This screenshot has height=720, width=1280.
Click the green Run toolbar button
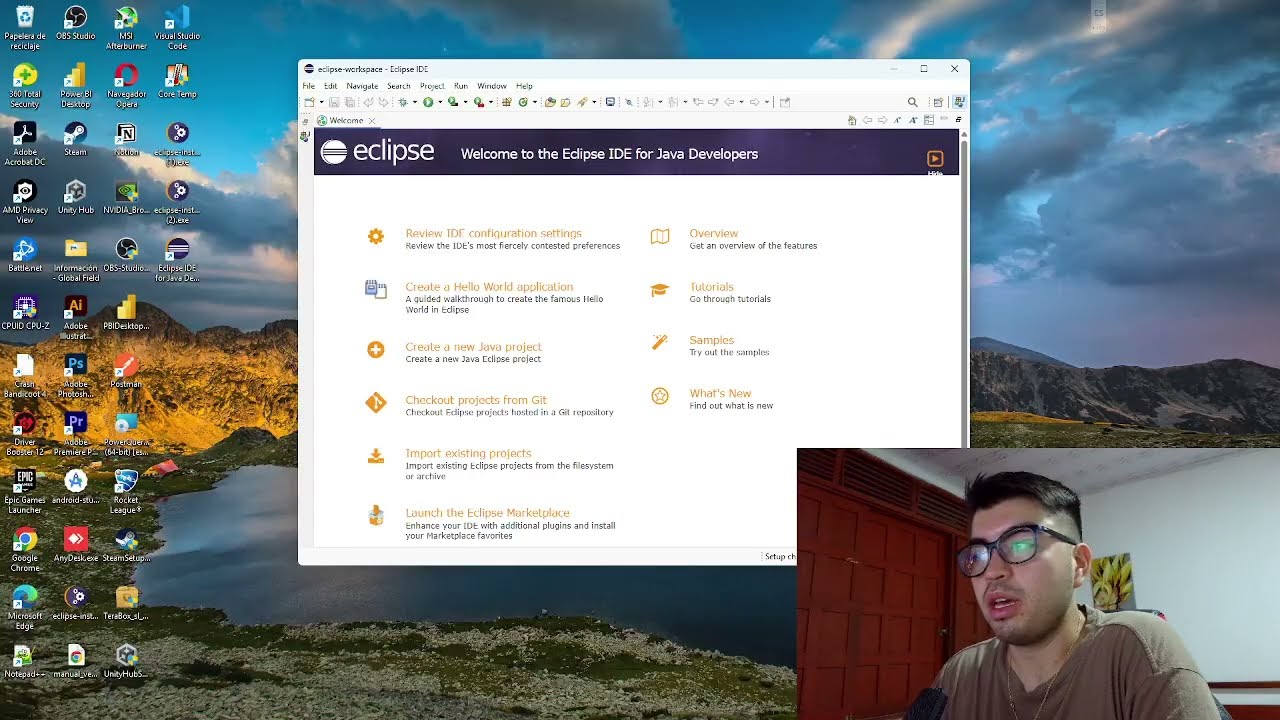428,102
